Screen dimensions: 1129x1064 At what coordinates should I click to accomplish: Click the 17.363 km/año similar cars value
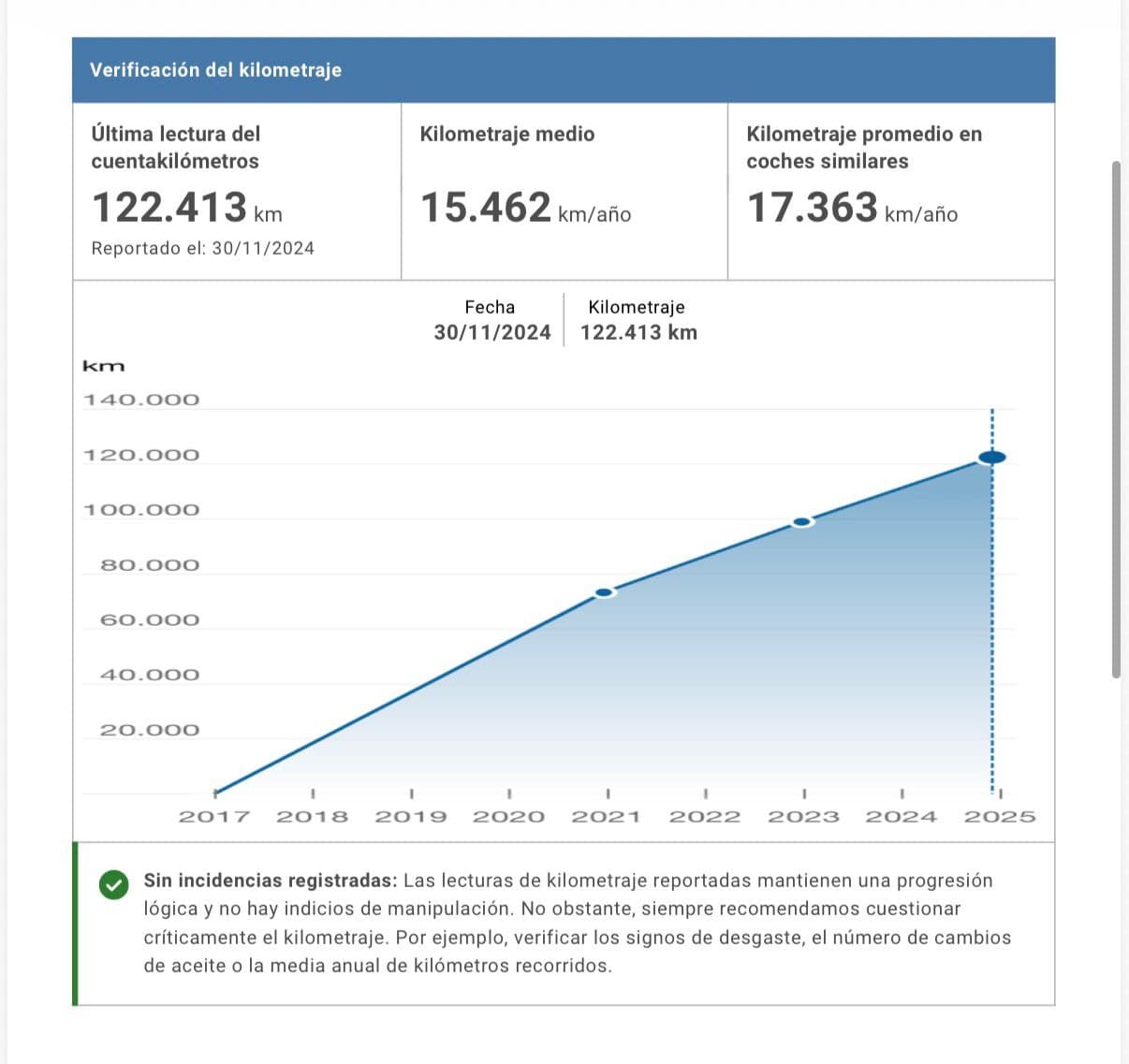point(851,208)
